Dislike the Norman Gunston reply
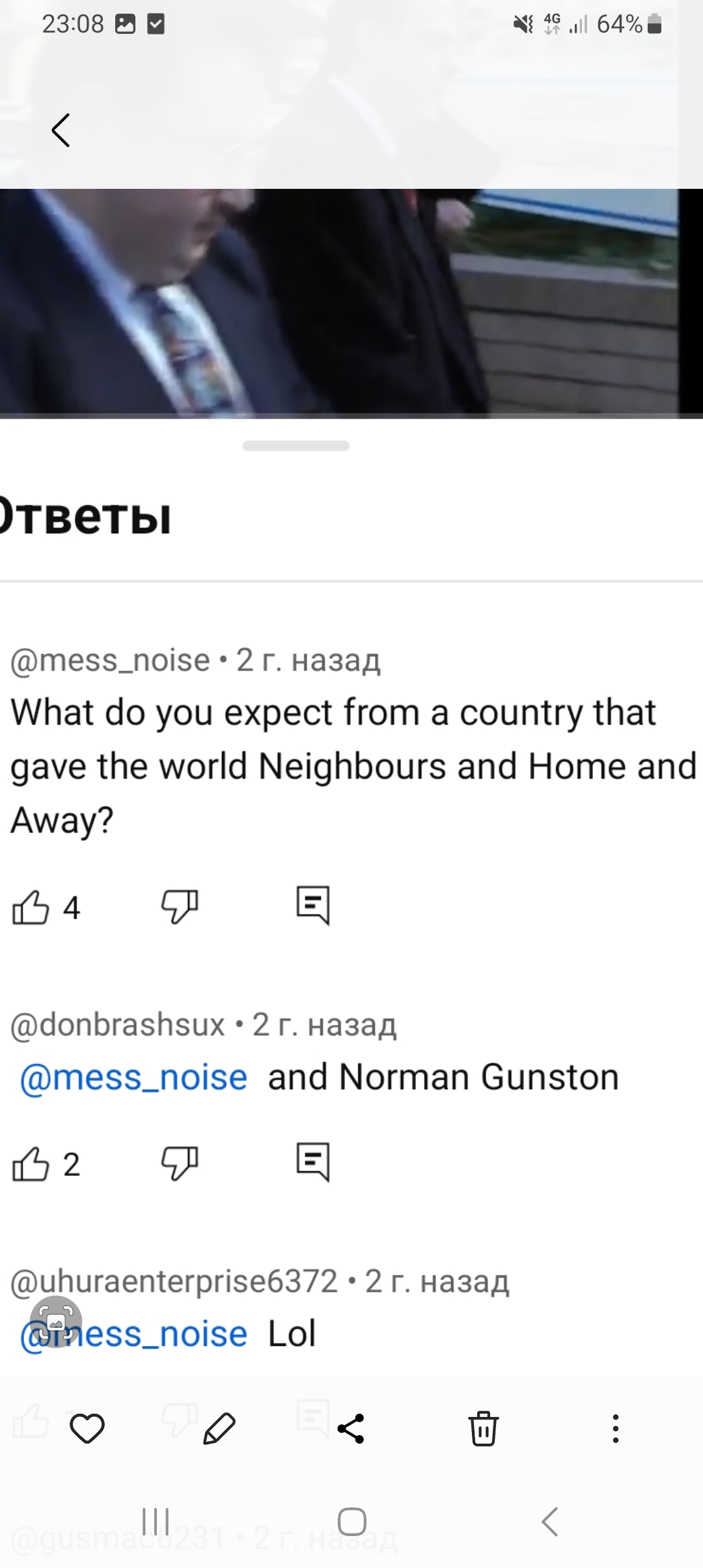The height and width of the screenshot is (1568, 703). coord(180,1164)
